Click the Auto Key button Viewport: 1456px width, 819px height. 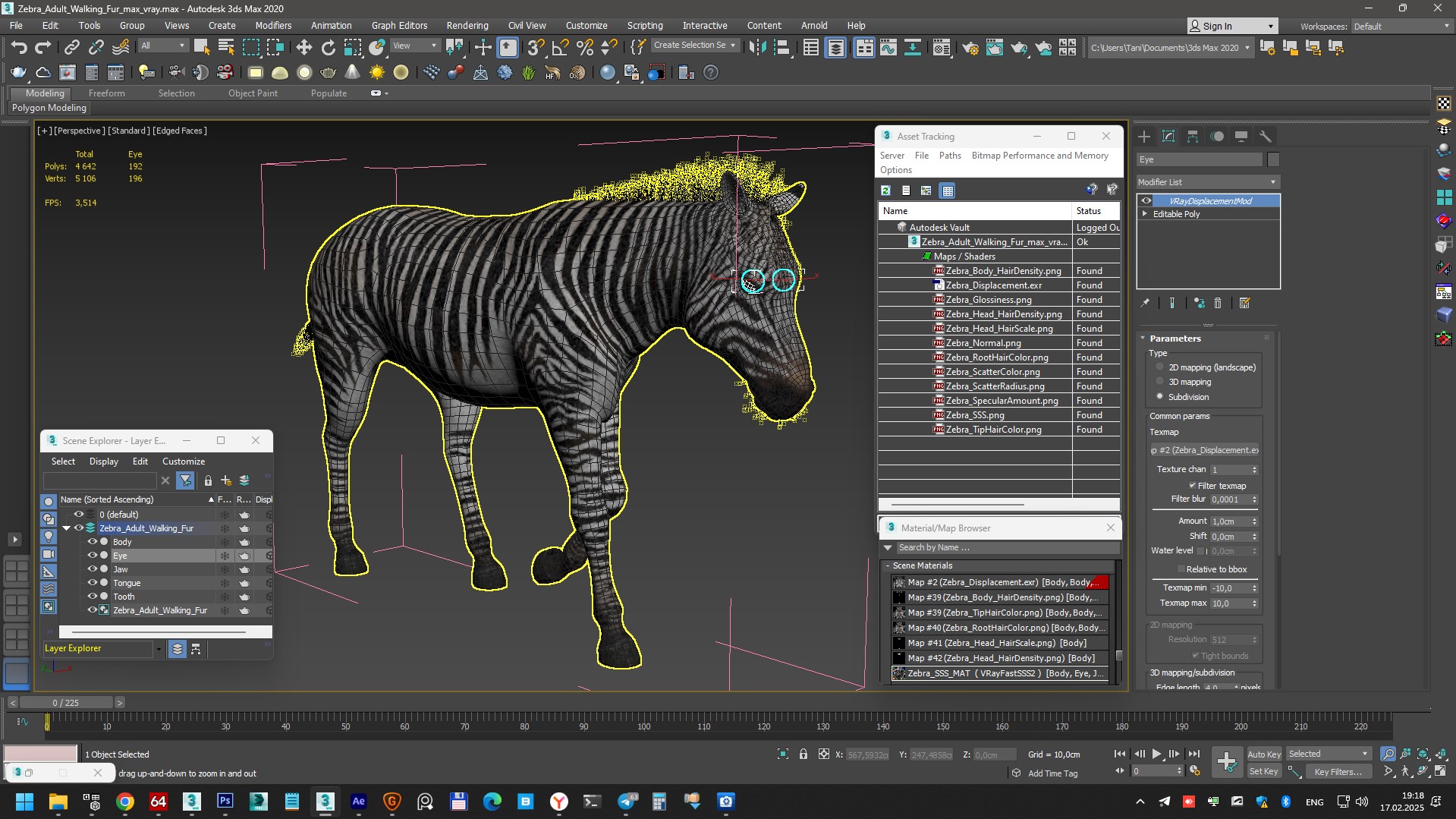tap(1264, 754)
